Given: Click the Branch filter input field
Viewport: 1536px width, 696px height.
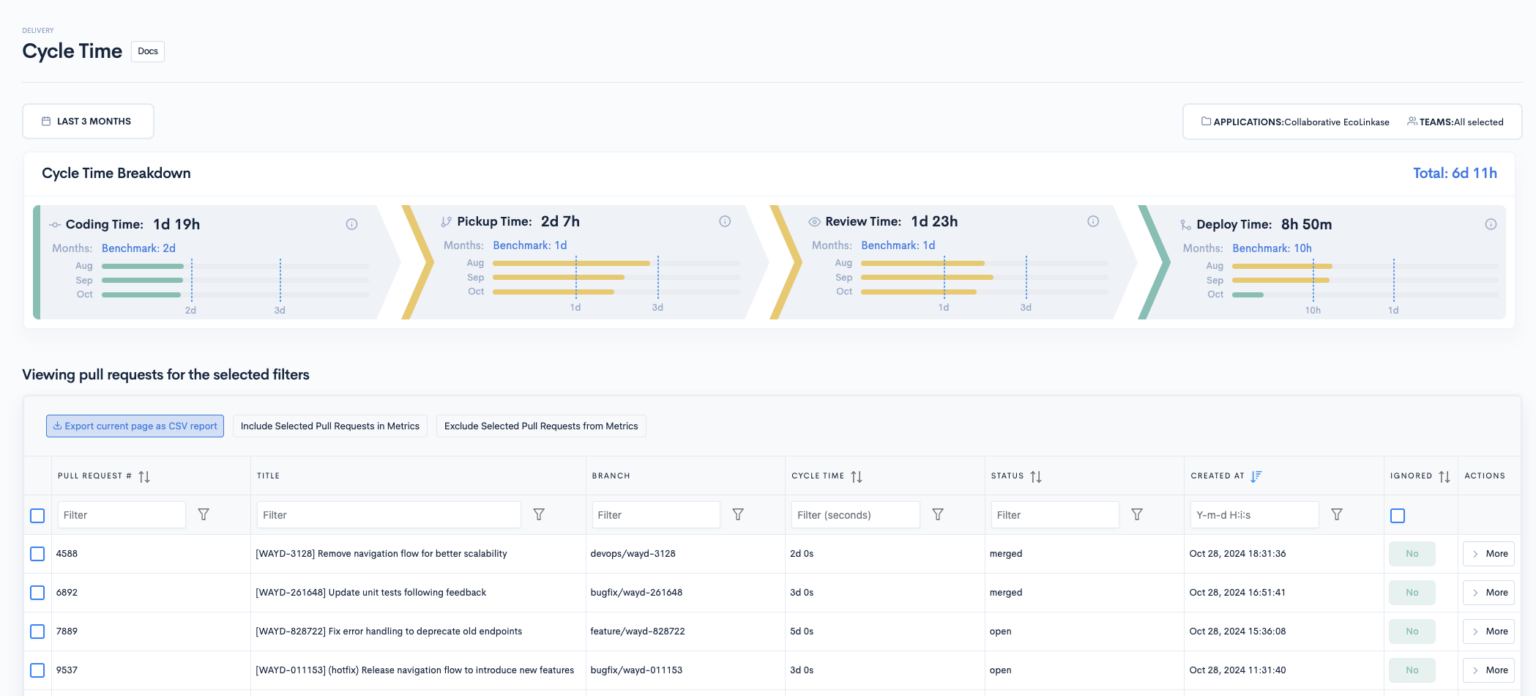Looking at the screenshot, I should (656, 515).
